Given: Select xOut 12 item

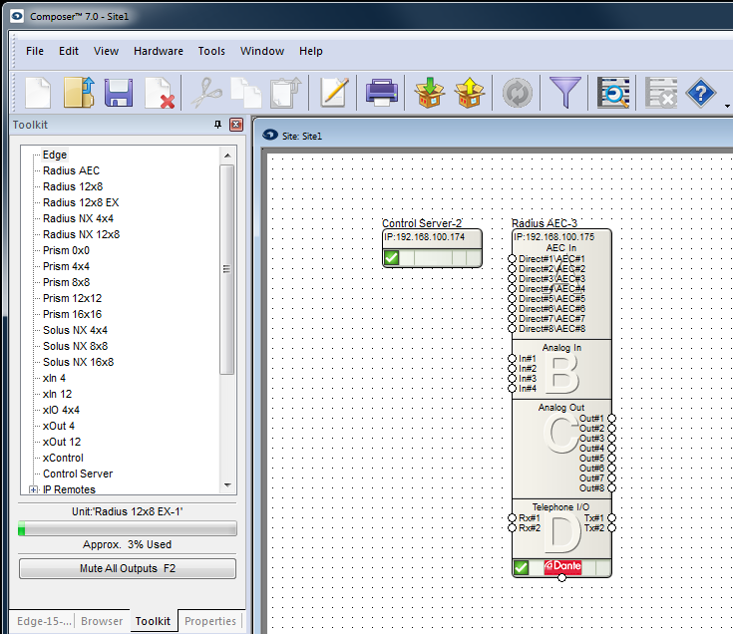Looking at the screenshot, I should click(x=62, y=442).
